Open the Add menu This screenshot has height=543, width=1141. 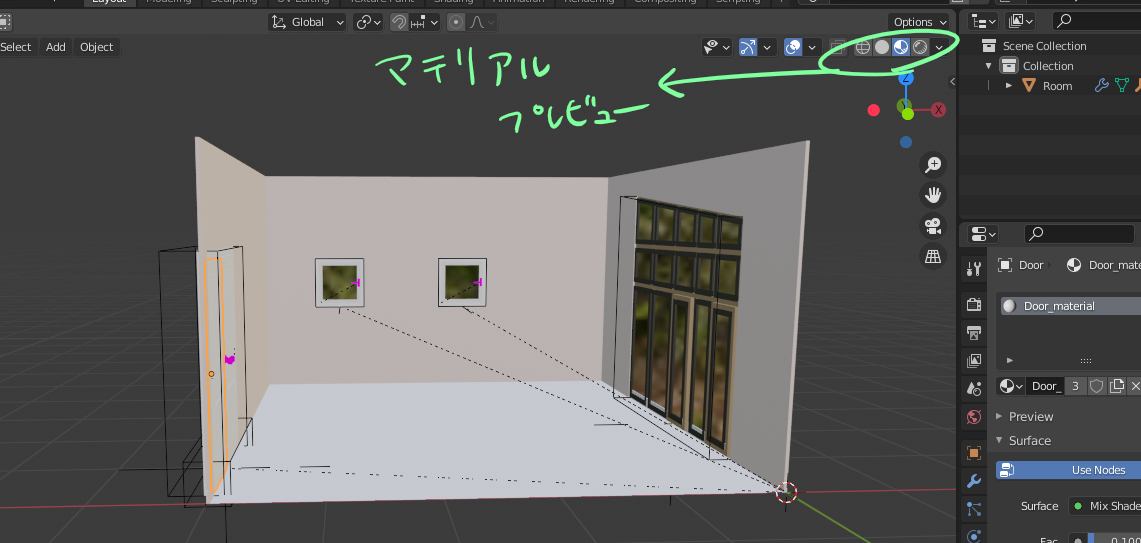(55, 47)
